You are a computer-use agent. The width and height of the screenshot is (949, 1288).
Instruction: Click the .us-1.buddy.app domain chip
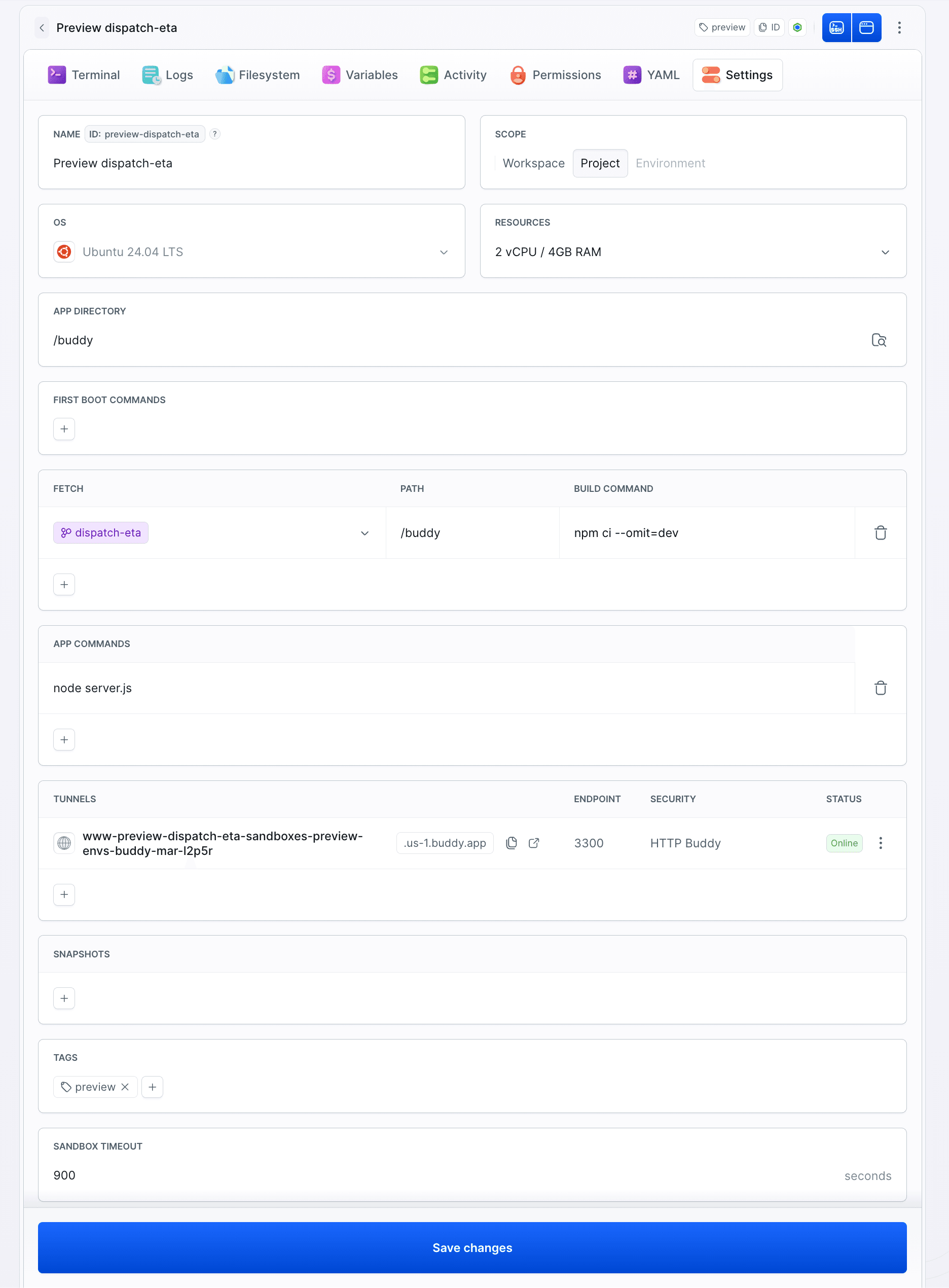point(445,843)
